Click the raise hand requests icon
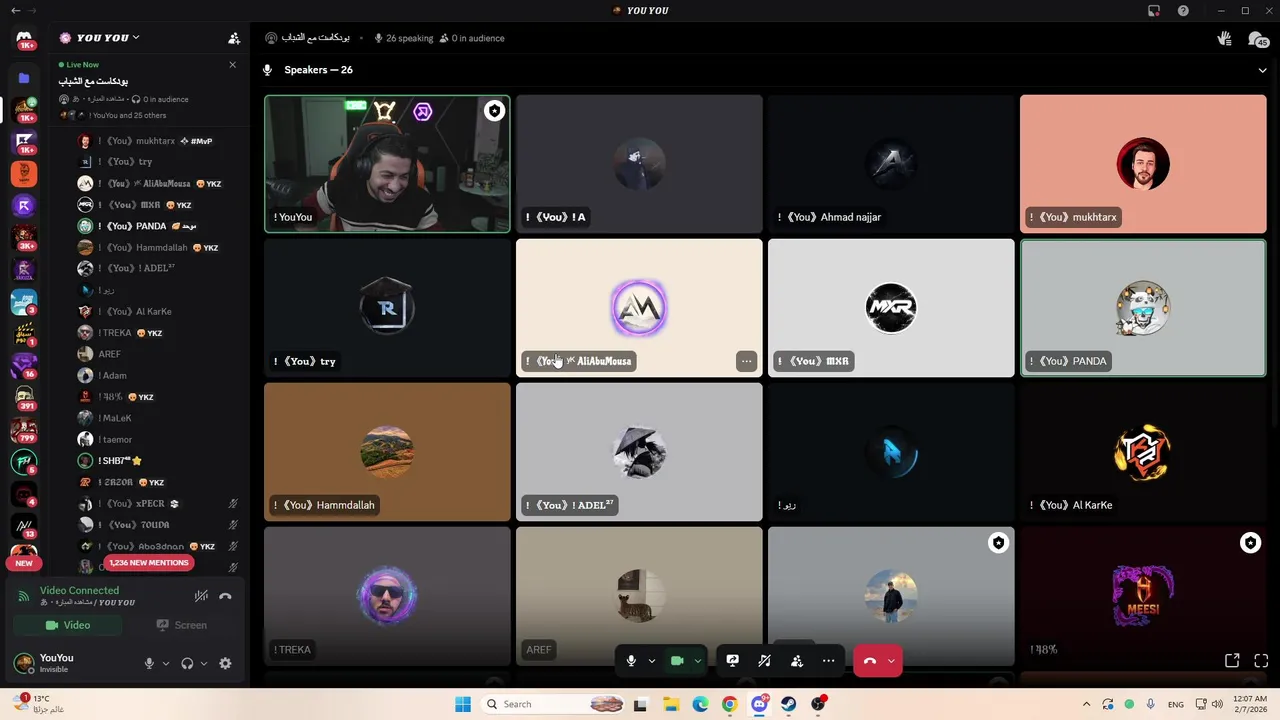 [1224, 39]
